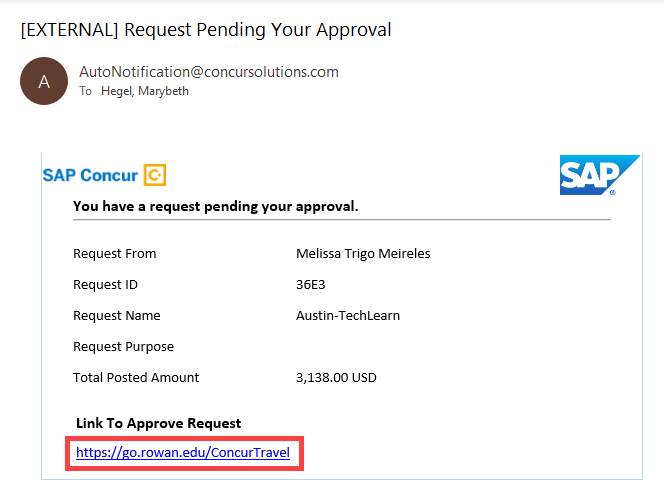664x502 pixels.
Task: Click the SAP Concur brand text
Action: click(90, 175)
